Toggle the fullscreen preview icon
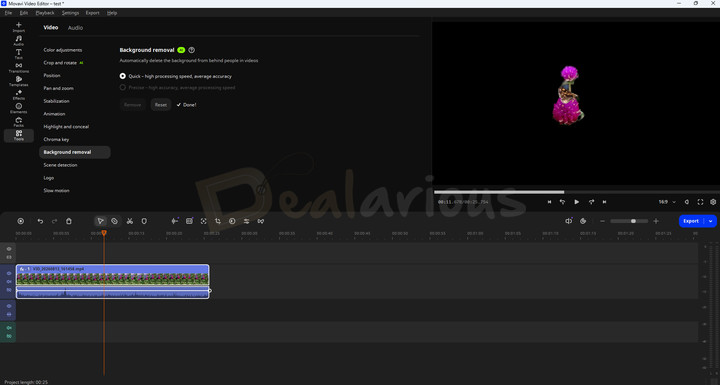The height and width of the screenshot is (385, 720). (700, 202)
